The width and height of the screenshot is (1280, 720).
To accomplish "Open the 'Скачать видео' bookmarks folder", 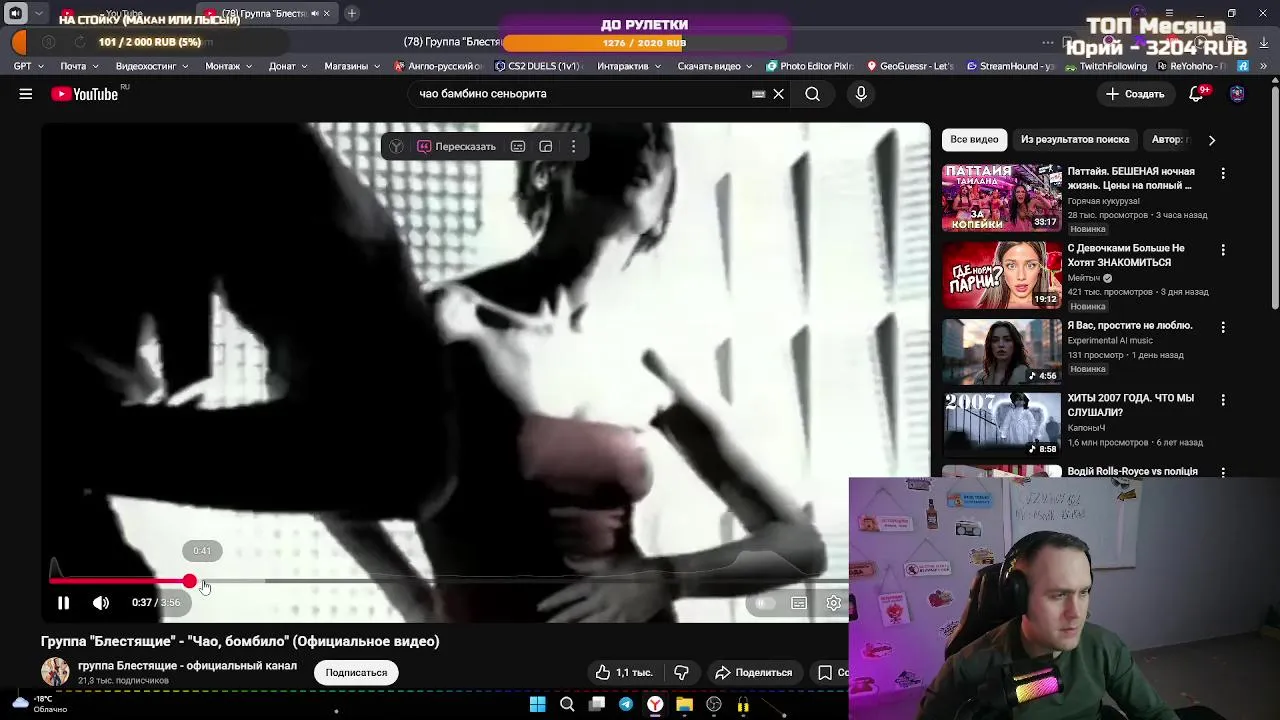I will [715, 66].
